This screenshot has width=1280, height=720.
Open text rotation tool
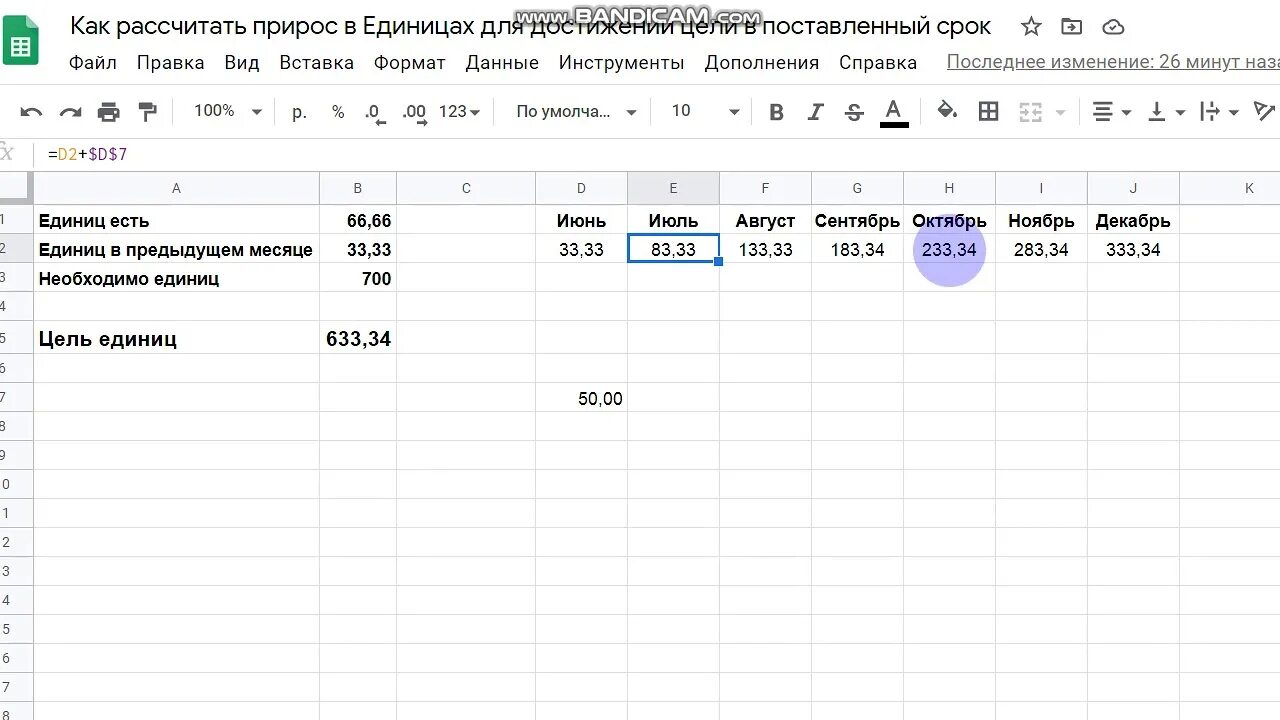(1265, 112)
